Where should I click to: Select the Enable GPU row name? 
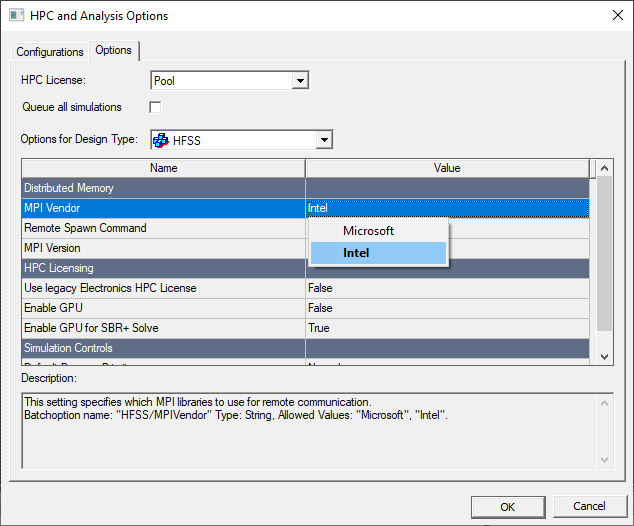(163, 308)
